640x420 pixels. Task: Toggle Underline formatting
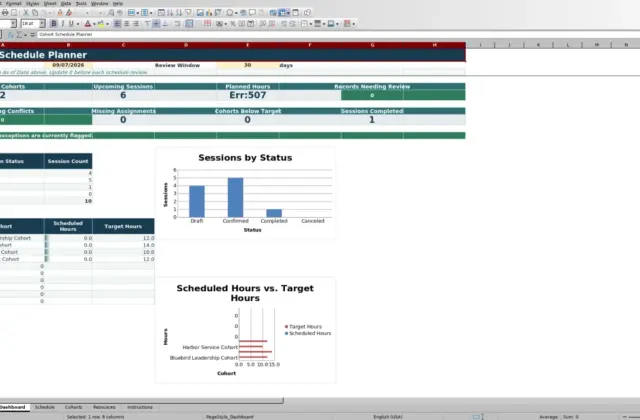[71, 24]
